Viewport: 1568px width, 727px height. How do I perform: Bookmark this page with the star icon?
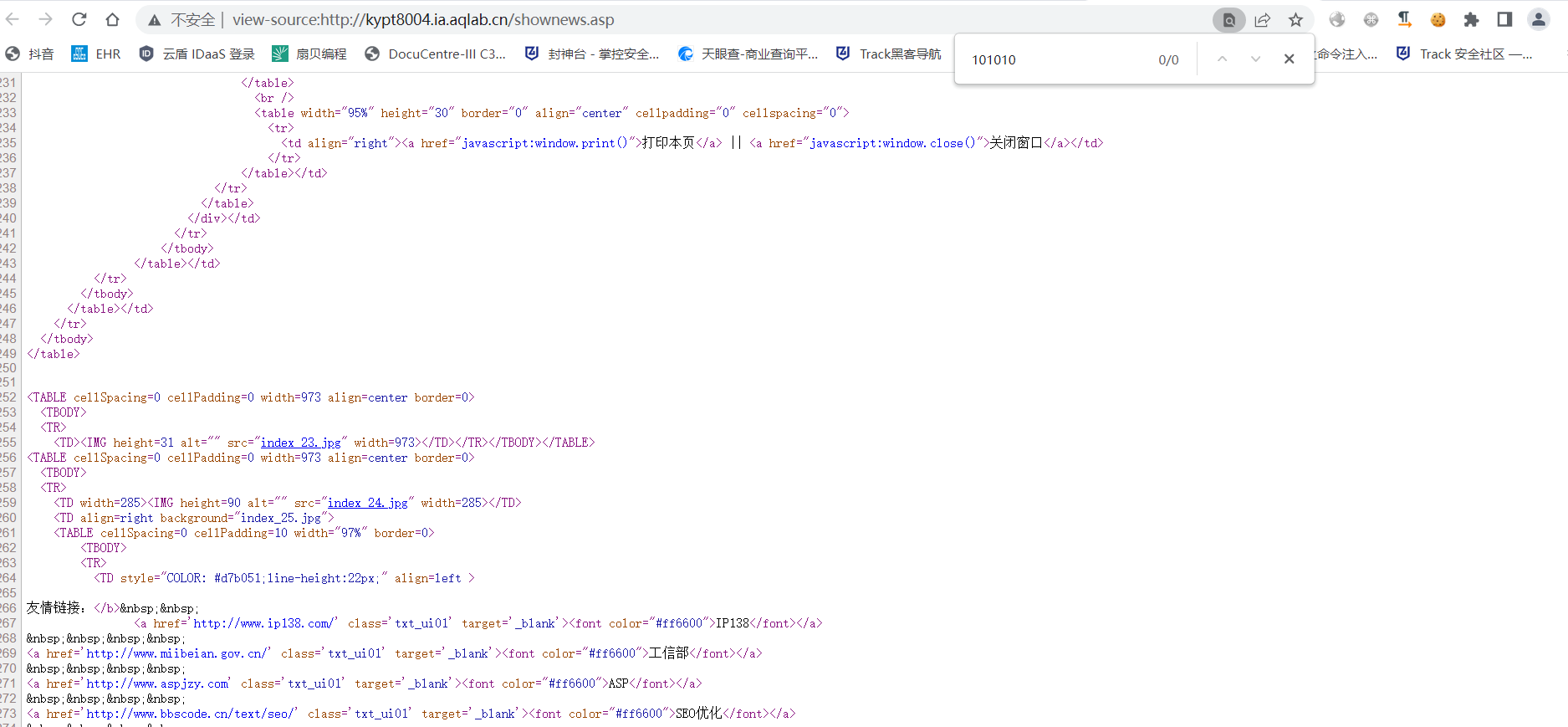(1295, 20)
